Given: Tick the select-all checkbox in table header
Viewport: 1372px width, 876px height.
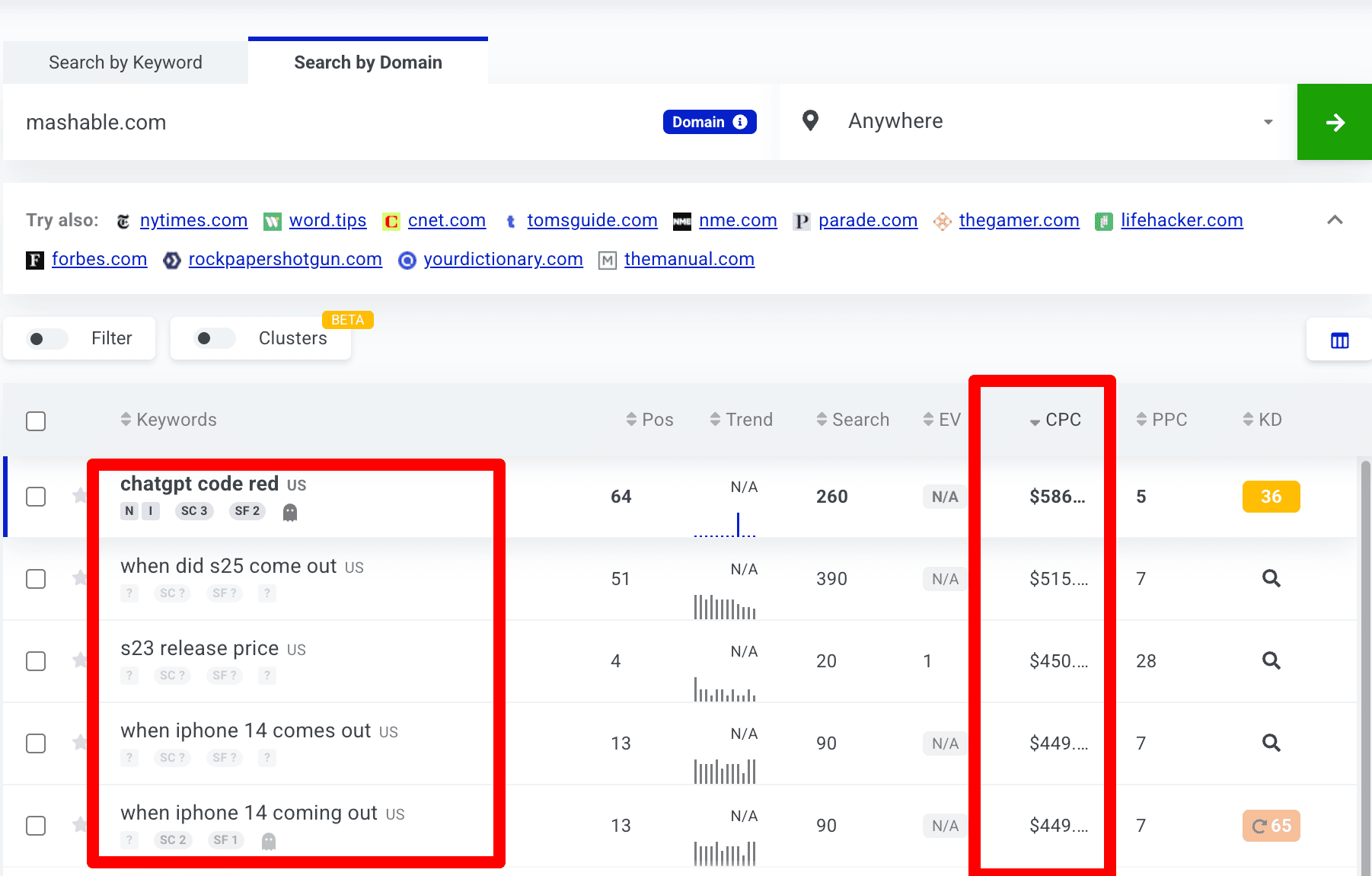Looking at the screenshot, I should [36, 421].
